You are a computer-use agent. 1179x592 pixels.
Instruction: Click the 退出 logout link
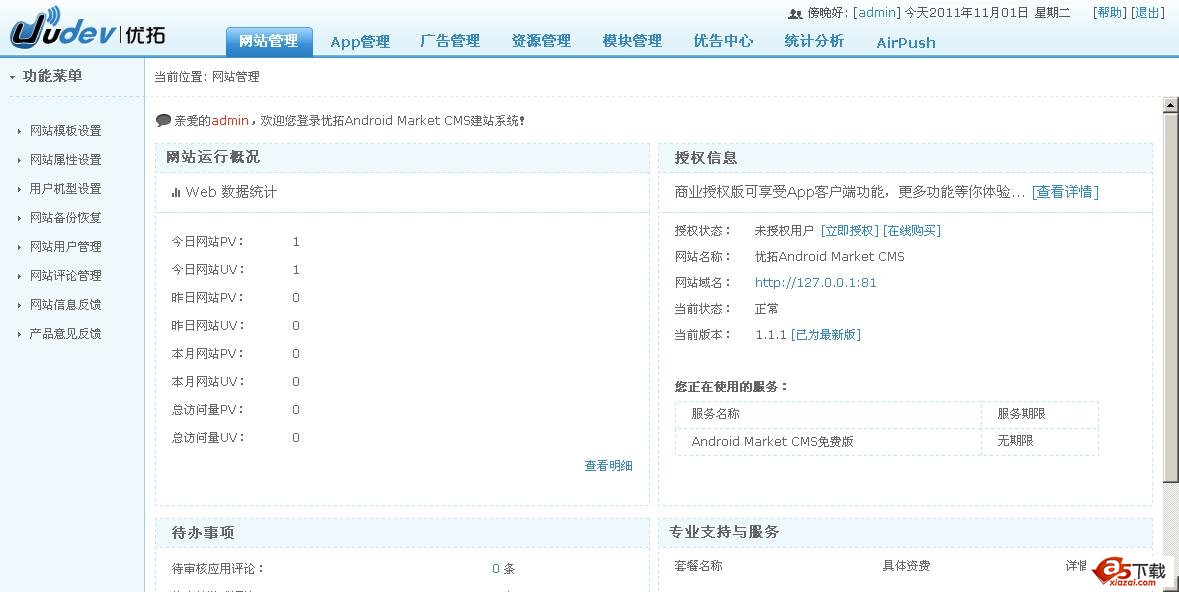pos(1149,13)
